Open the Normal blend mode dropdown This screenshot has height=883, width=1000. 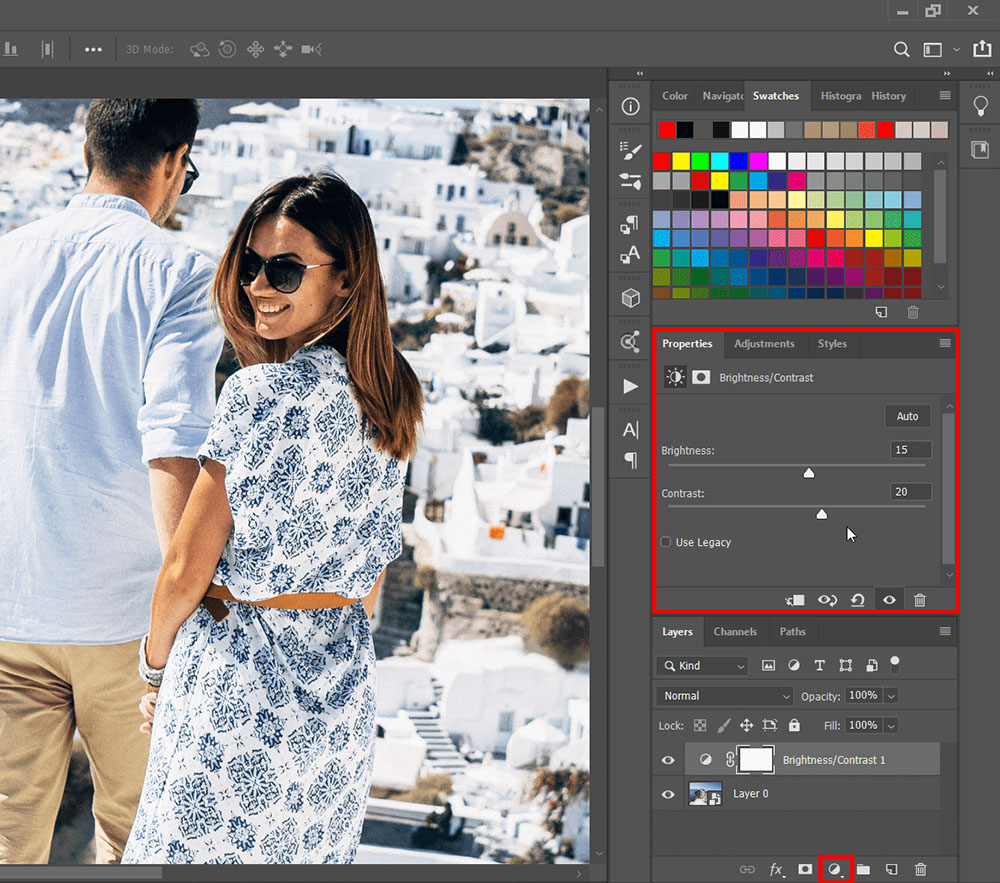(723, 695)
